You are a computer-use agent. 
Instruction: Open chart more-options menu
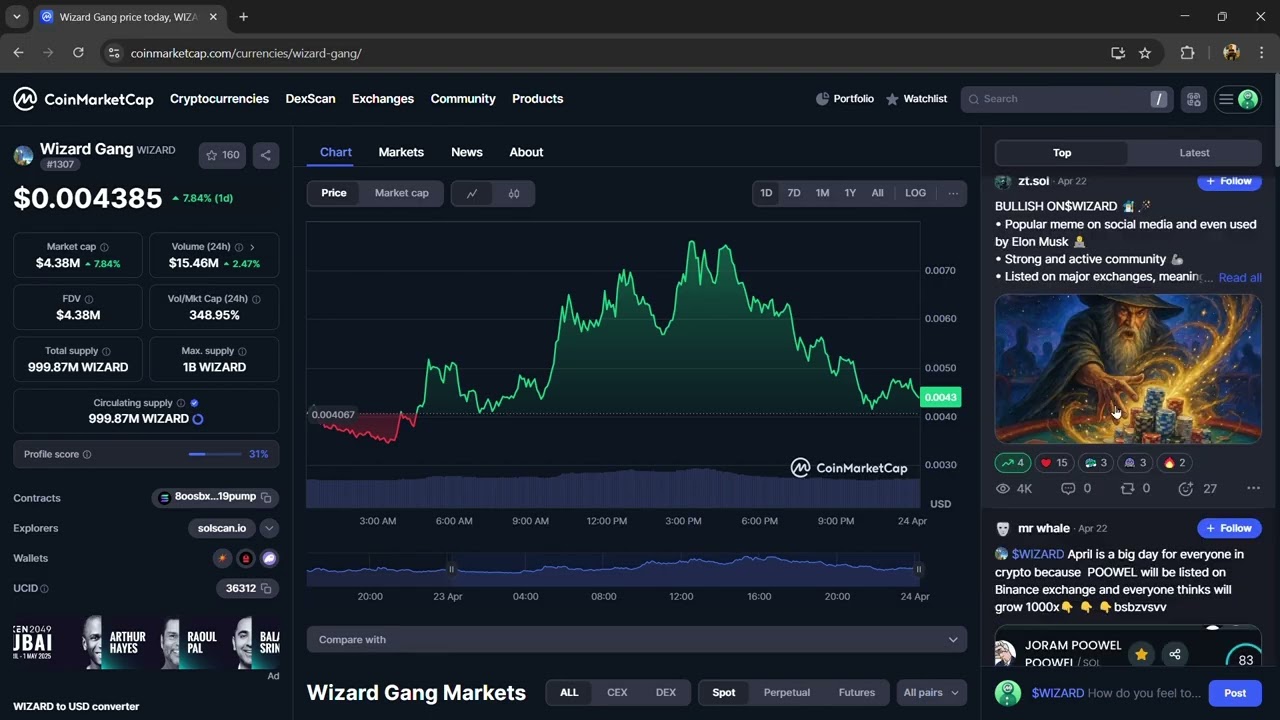(x=952, y=193)
